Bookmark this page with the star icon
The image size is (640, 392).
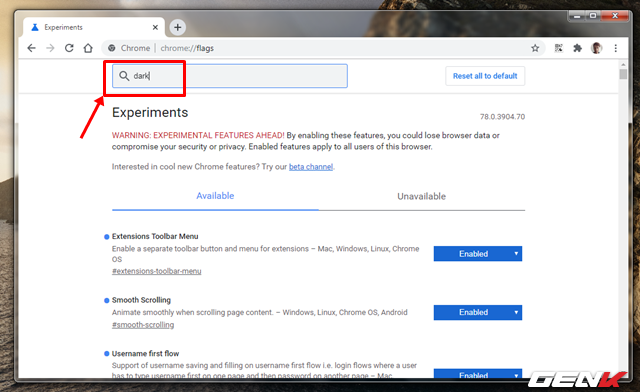535,48
